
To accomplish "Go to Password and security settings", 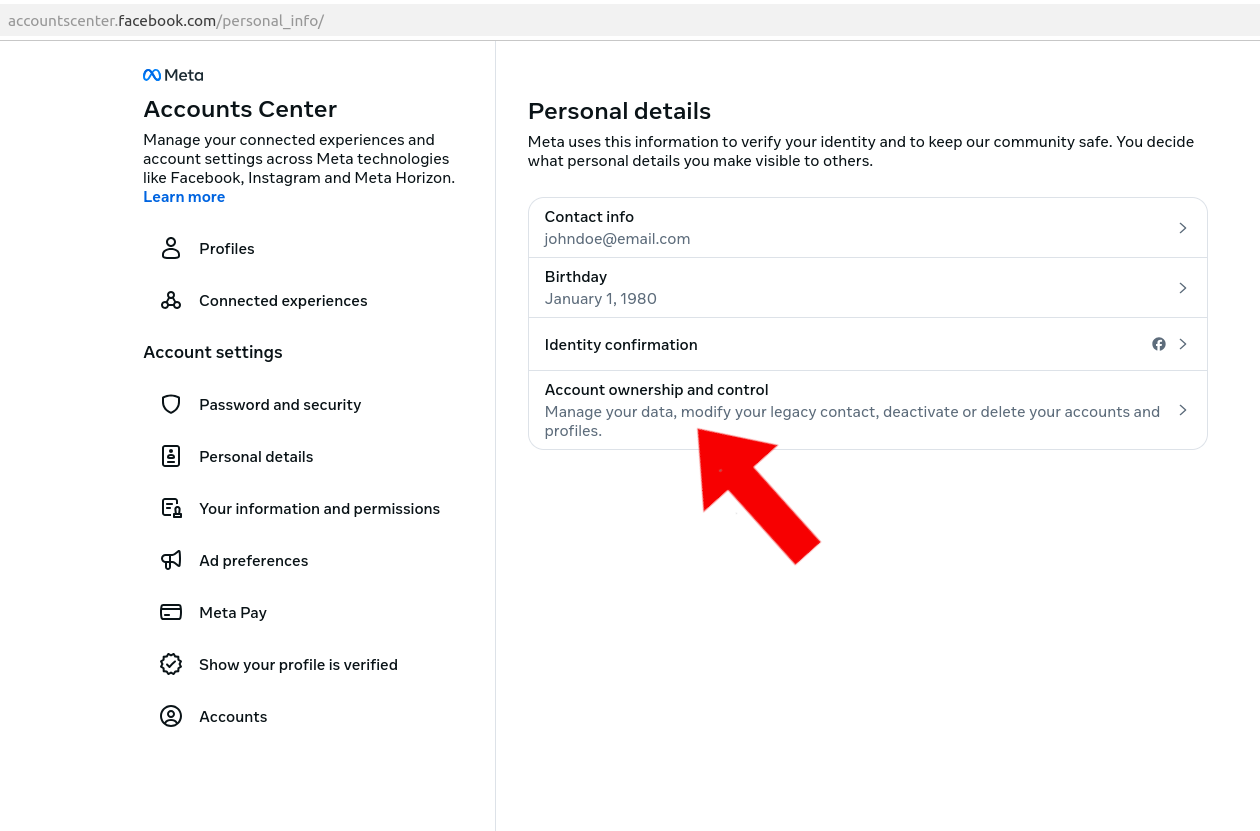I will (x=280, y=404).
